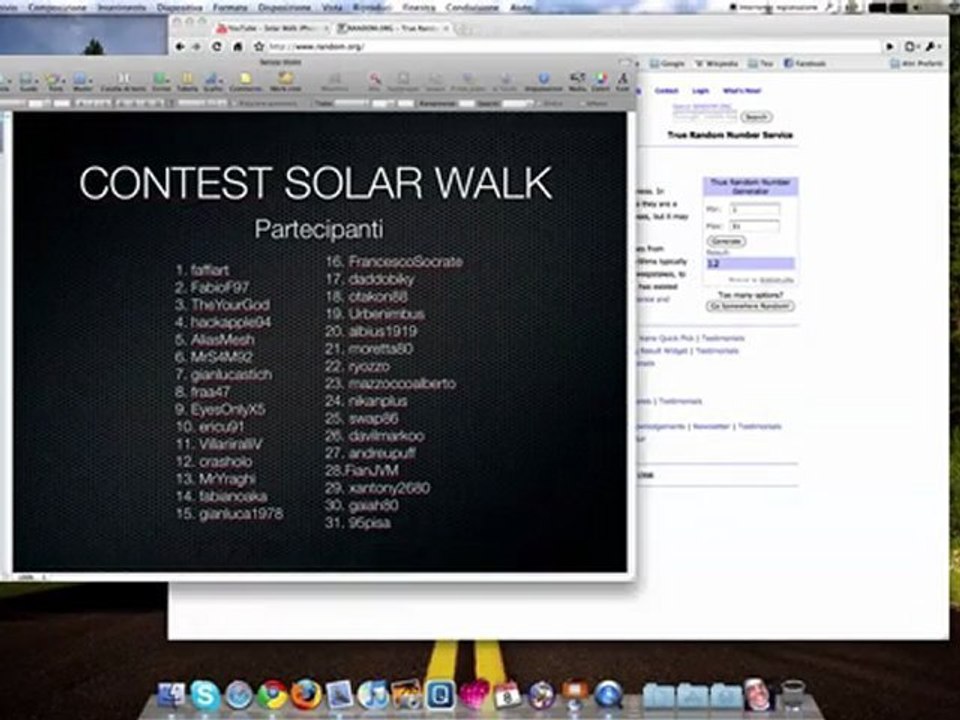Open iCal calendar from the Dock

[507, 696]
